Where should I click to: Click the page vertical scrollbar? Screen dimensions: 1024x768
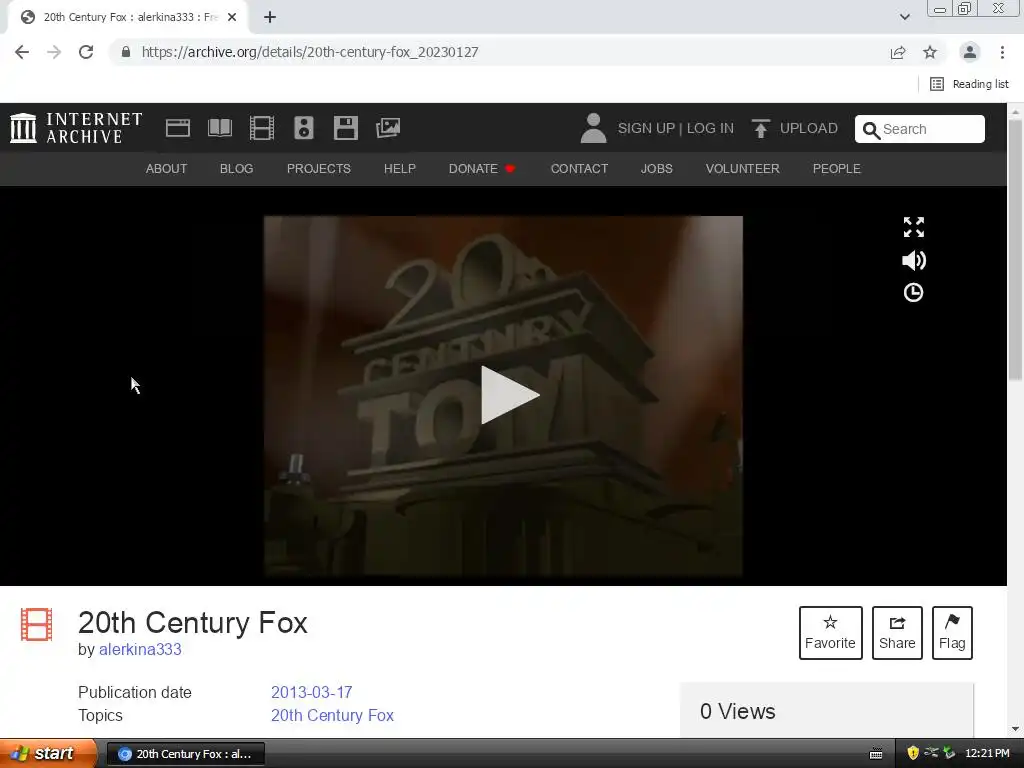pyautogui.click(x=1015, y=248)
